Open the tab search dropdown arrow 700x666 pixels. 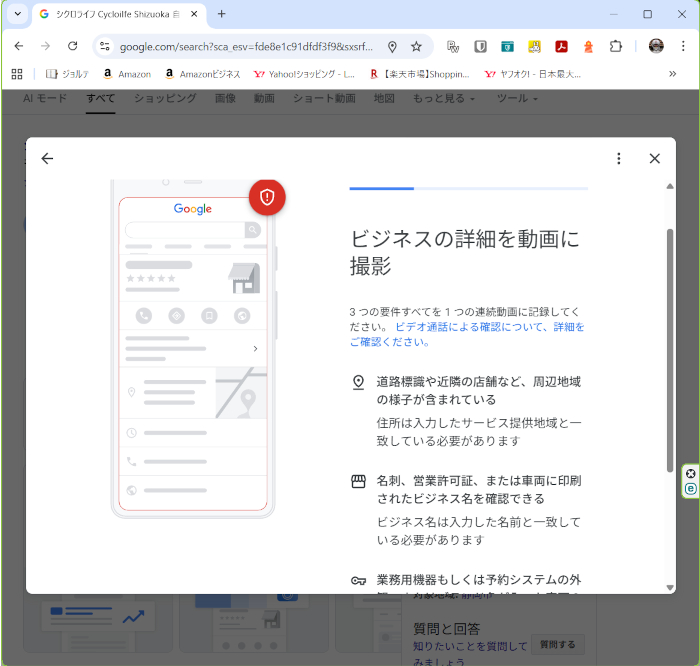(17, 14)
